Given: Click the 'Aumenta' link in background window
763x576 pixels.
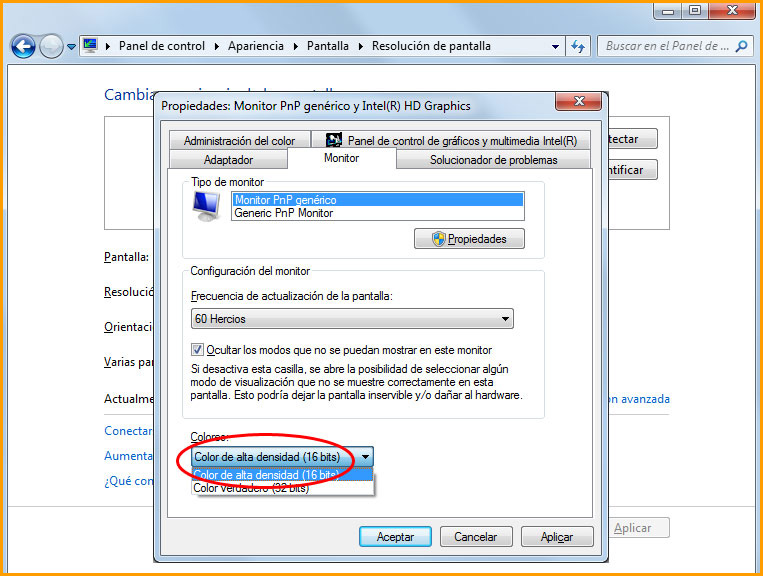Looking at the screenshot, I should point(128,456).
